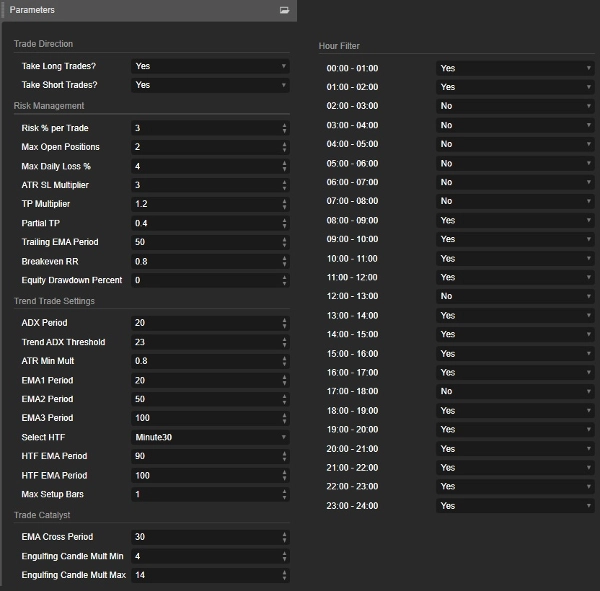
Task: Open the 22:00 - 23:00 hour filter dropdown
Action: click(515, 487)
